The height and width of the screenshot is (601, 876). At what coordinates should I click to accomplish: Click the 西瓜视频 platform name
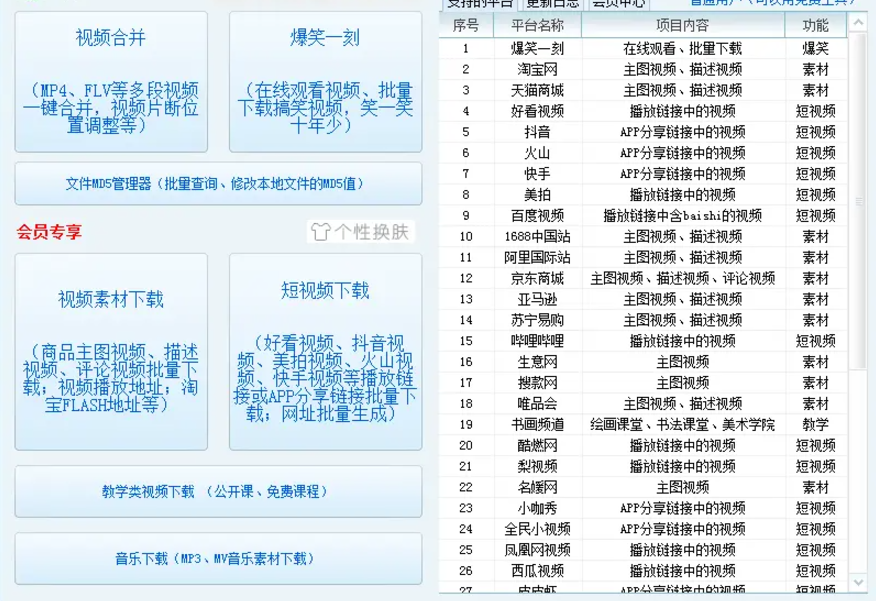tap(537, 571)
